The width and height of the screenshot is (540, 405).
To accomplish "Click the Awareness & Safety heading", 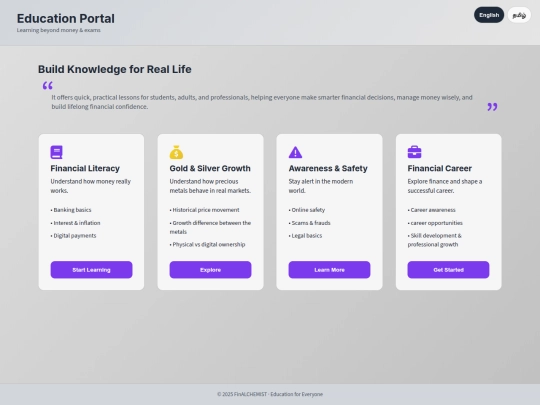I will 328,168.
